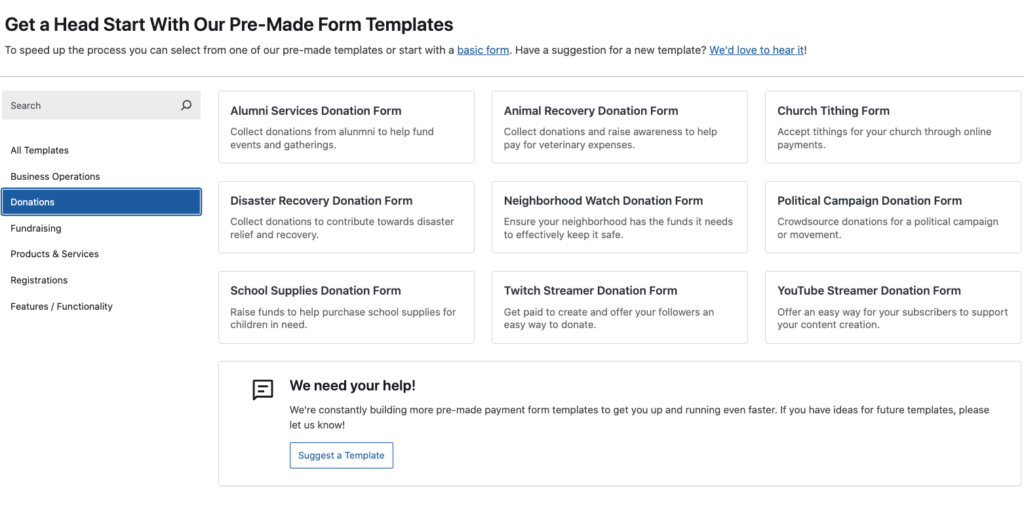This screenshot has width=1024, height=519.
Task: Switch to the Fundraising category
Action: coord(36,228)
